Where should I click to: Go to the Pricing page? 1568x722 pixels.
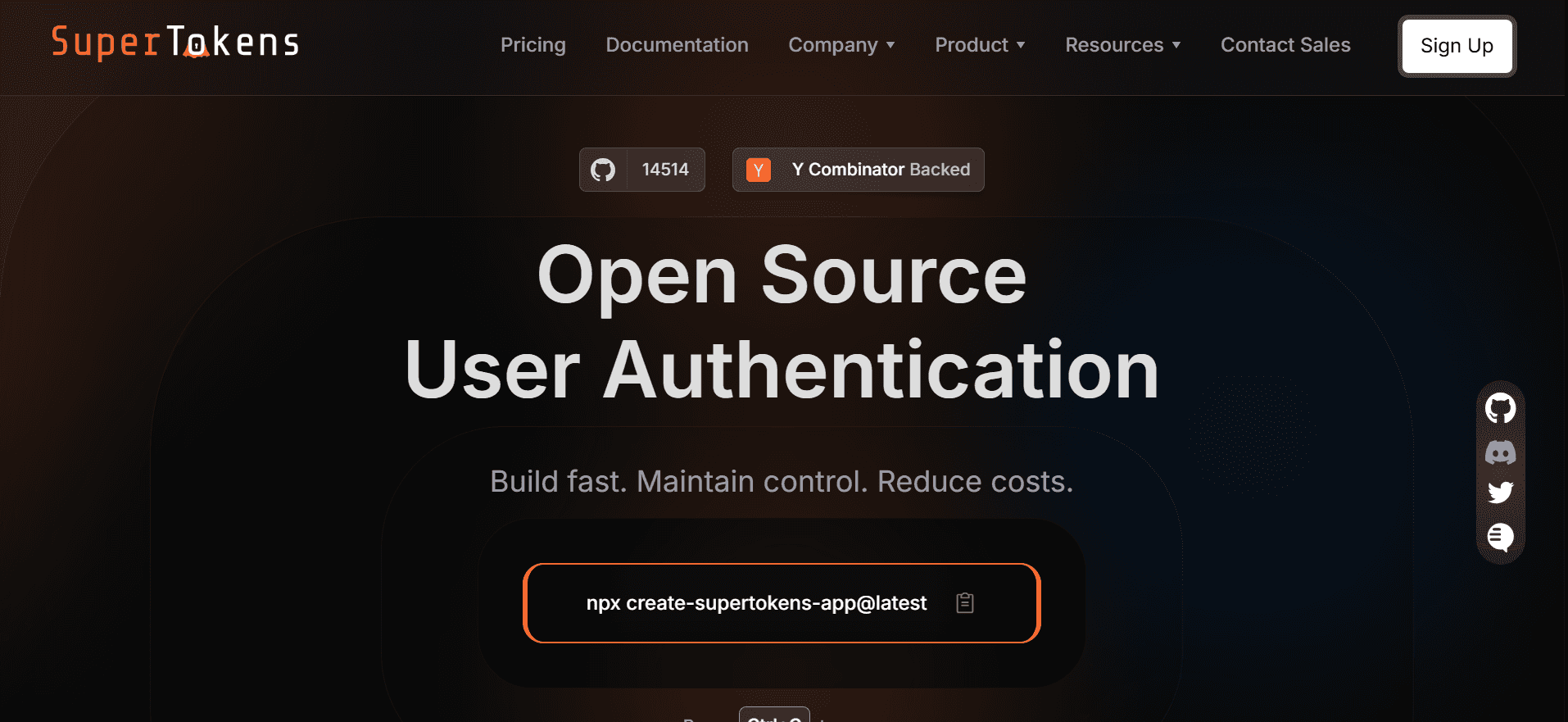(533, 45)
